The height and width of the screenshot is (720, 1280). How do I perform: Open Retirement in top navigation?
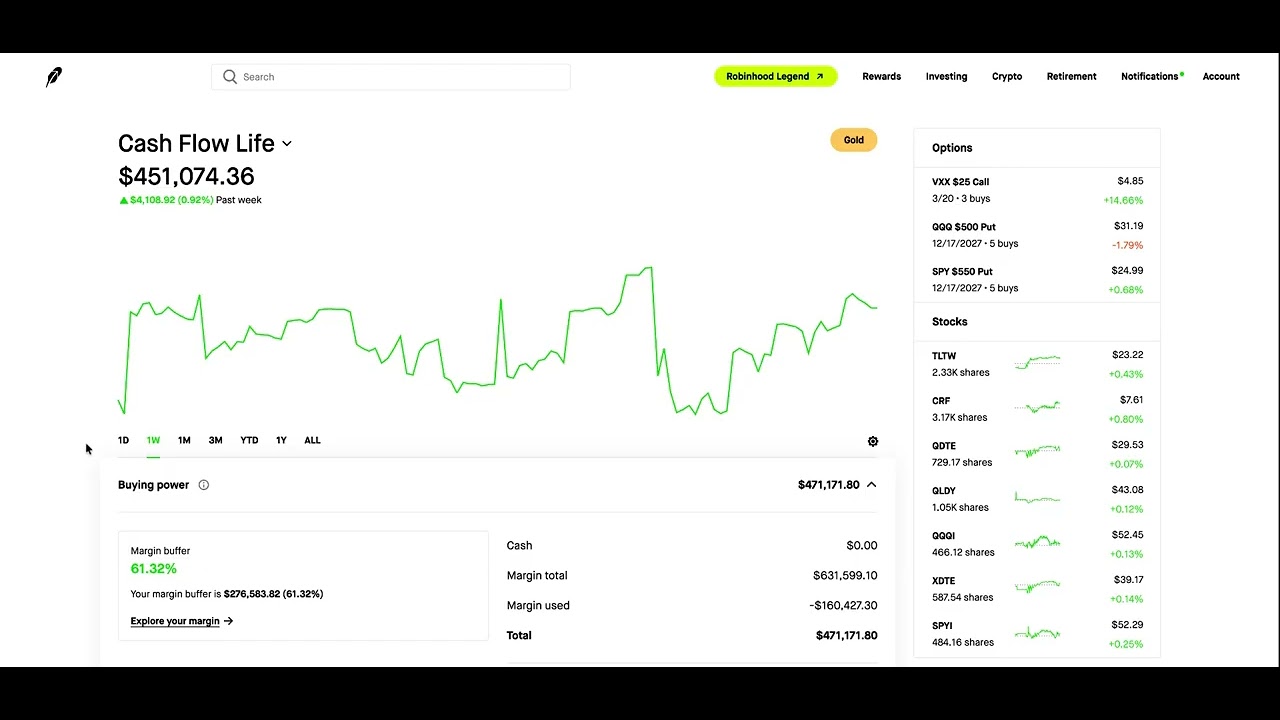click(x=1071, y=77)
